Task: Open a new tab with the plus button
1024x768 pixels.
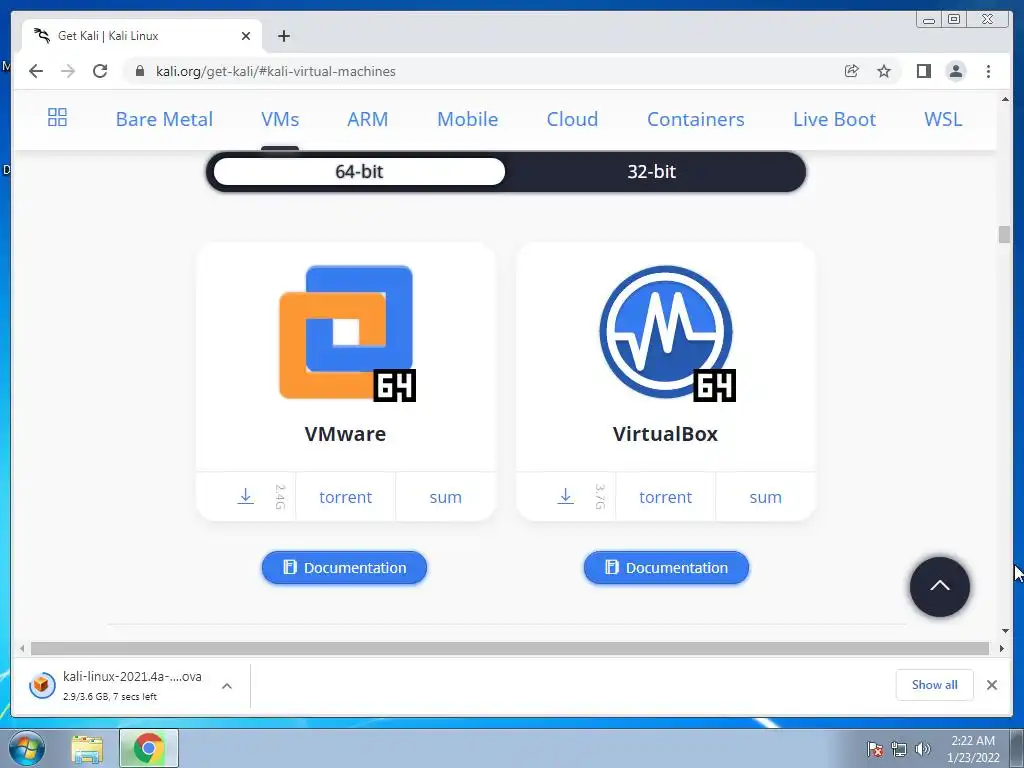Action: click(283, 36)
